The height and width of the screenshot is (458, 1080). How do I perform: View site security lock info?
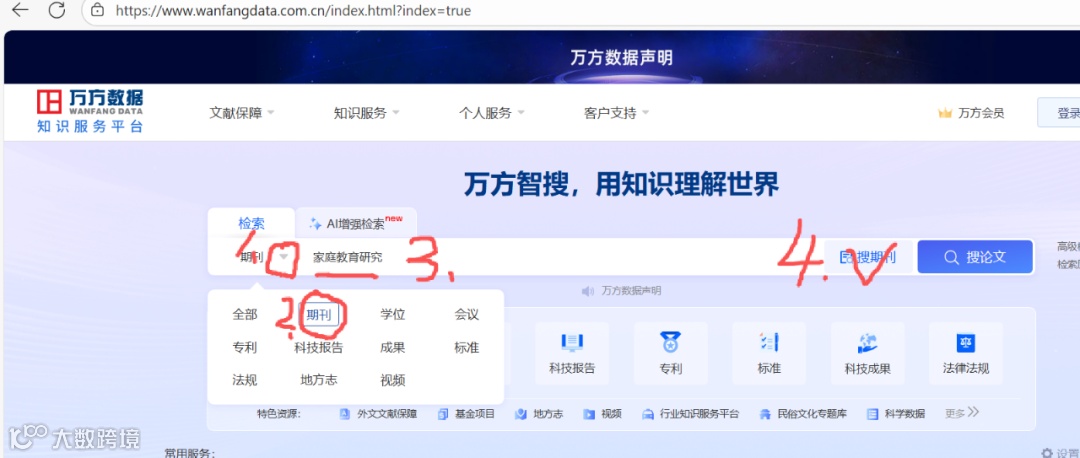(x=98, y=10)
